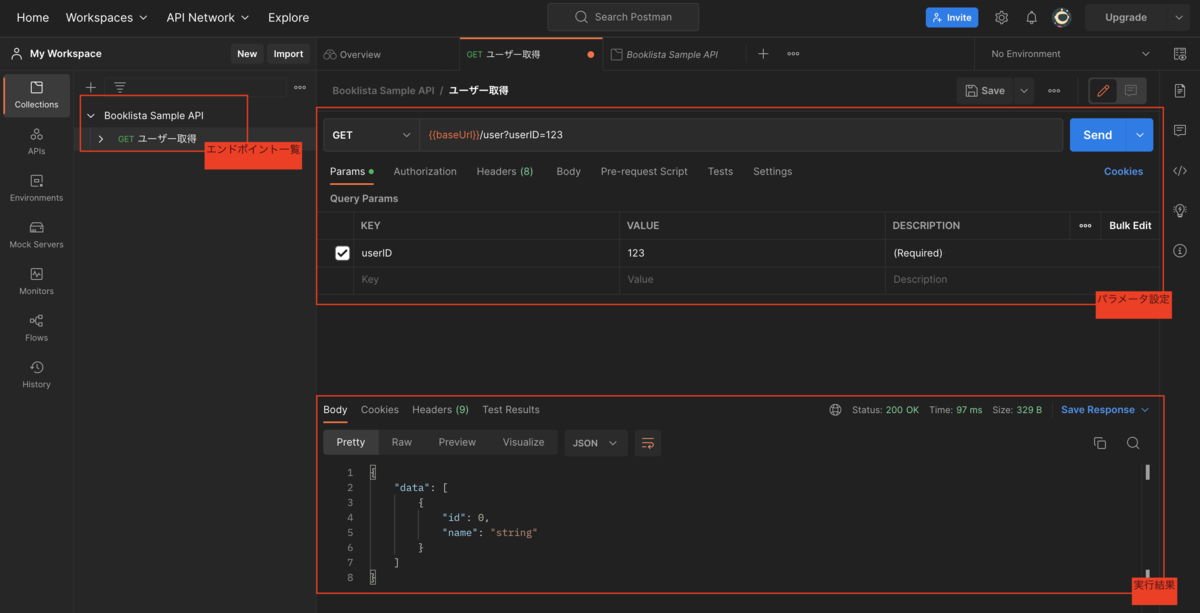Open the Send button dropdown arrow

click(x=1139, y=135)
